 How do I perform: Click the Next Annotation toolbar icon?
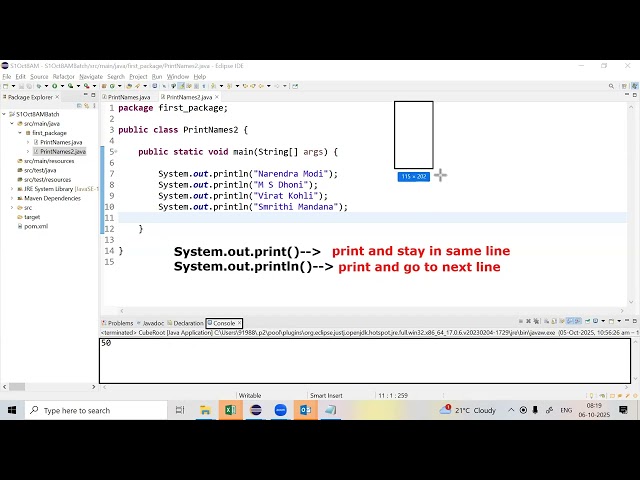[x=213, y=86]
